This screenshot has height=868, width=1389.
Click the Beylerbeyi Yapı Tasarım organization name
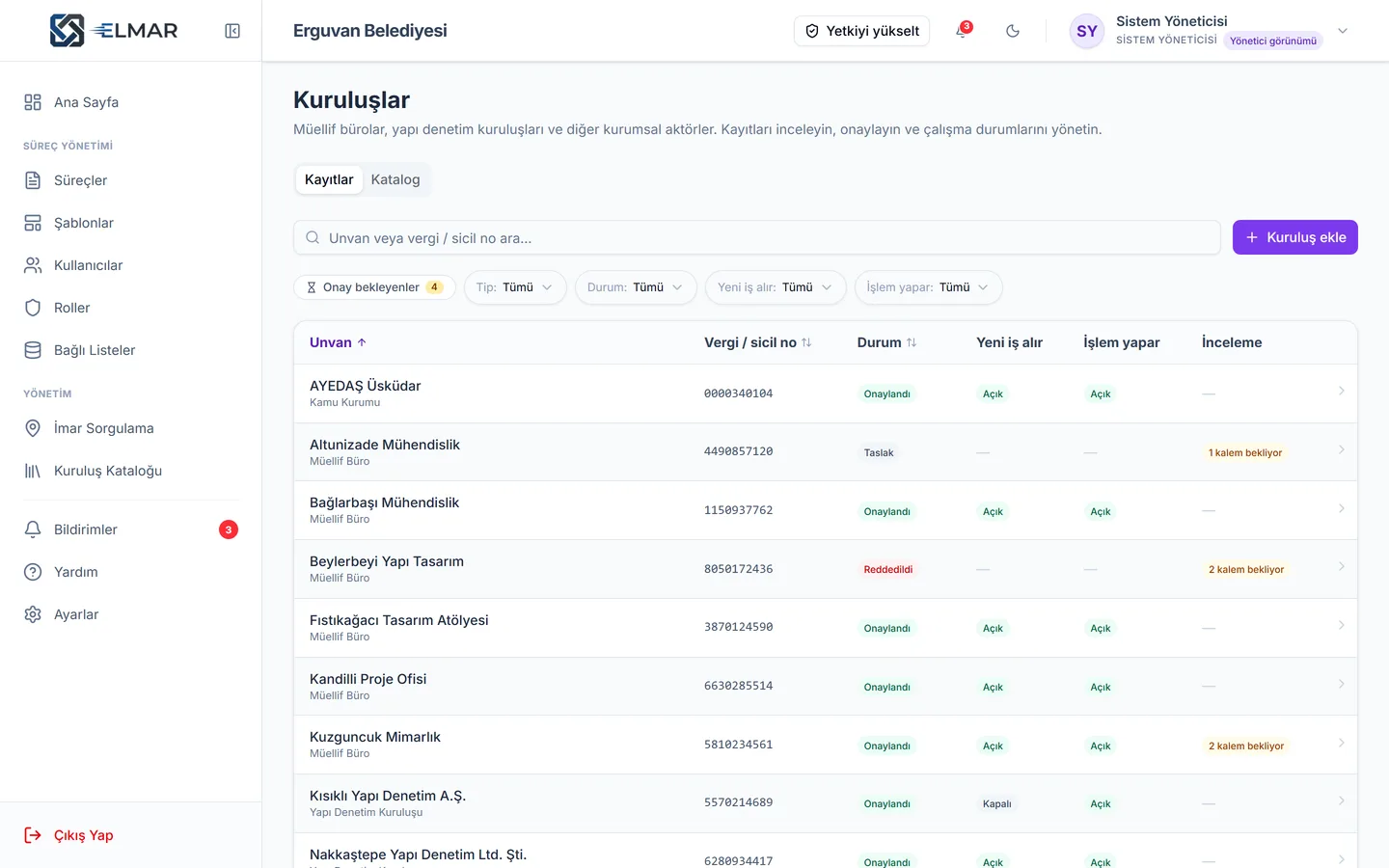point(387,561)
